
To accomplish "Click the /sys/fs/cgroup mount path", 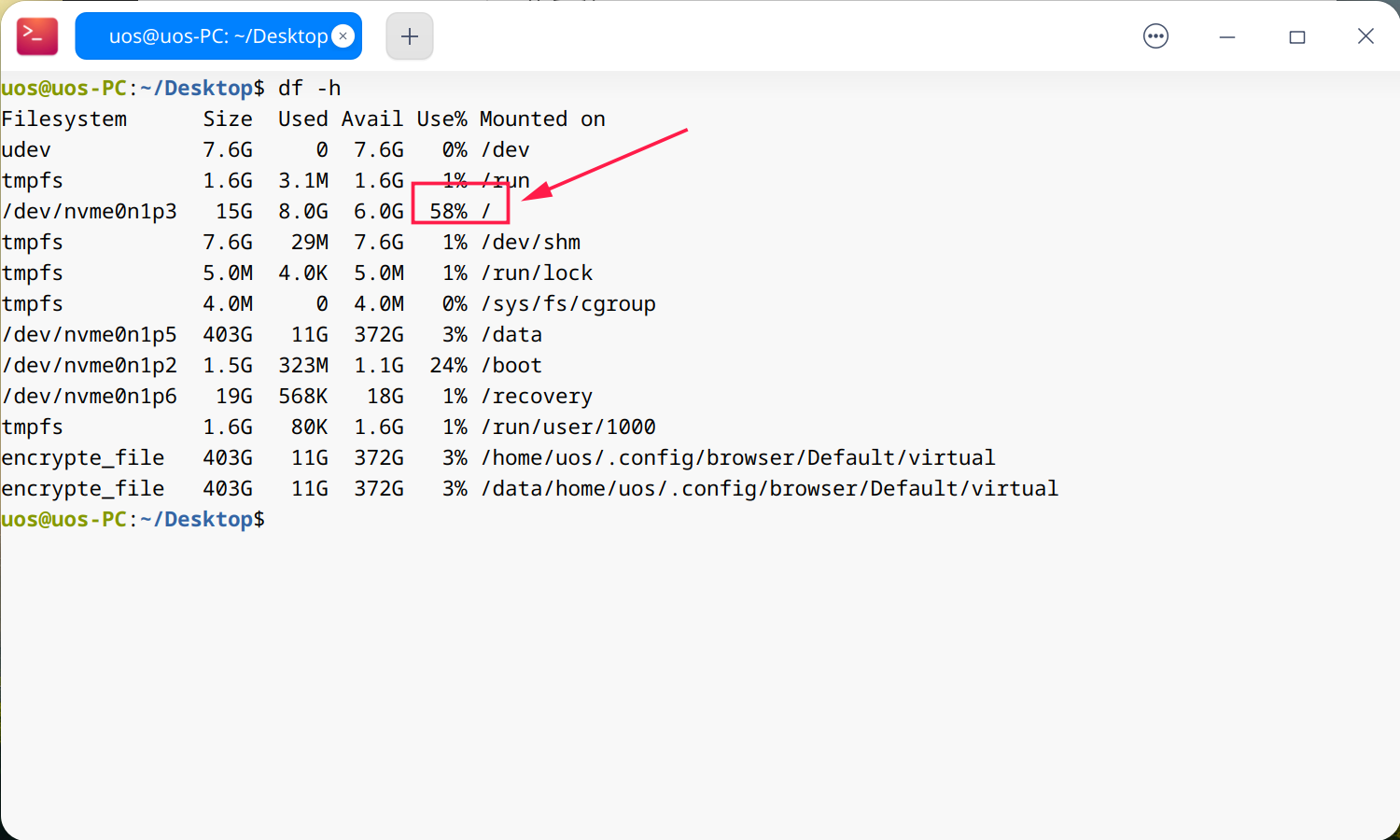I will (568, 304).
